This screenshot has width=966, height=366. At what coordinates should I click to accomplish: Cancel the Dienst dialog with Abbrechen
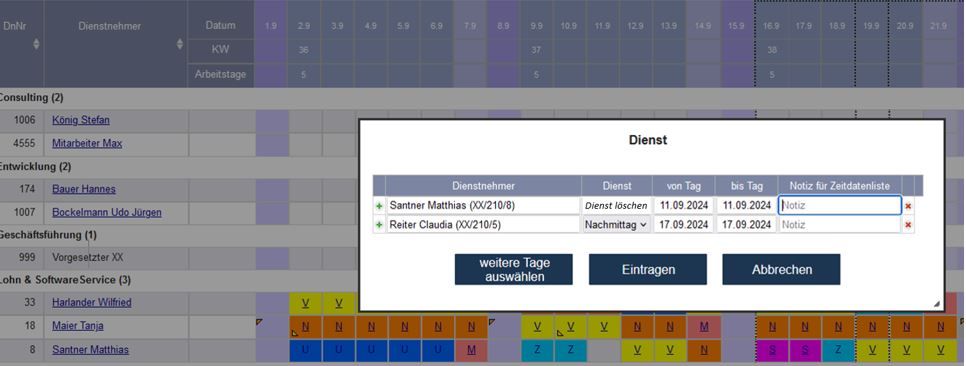pos(781,269)
